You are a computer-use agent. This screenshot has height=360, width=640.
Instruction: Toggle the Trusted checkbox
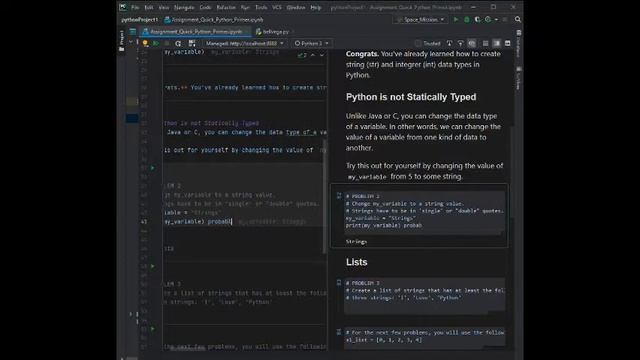pos(418,43)
